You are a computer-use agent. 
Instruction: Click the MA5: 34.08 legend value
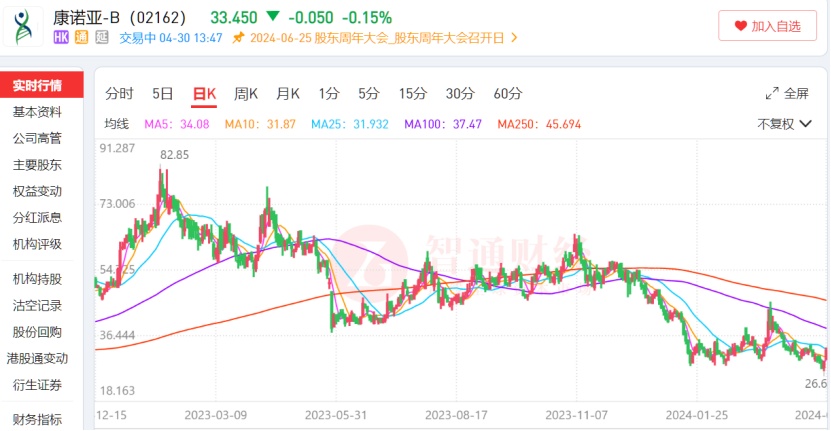click(x=177, y=124)
